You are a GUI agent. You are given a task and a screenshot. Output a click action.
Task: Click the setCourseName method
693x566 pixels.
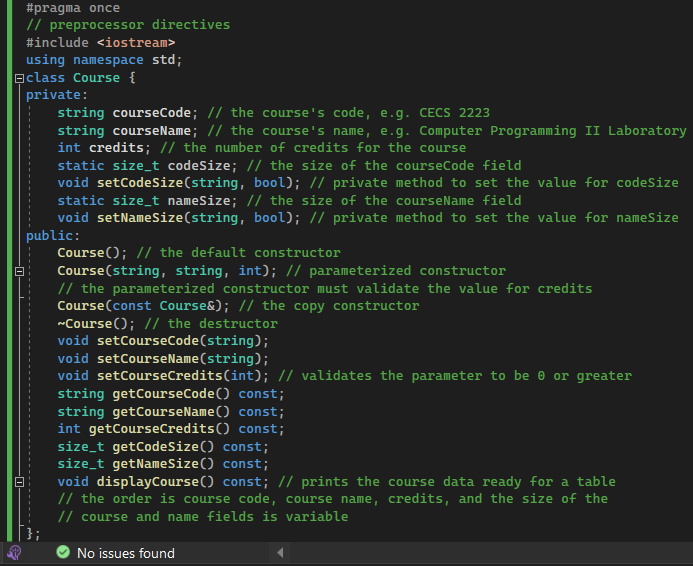148,359
